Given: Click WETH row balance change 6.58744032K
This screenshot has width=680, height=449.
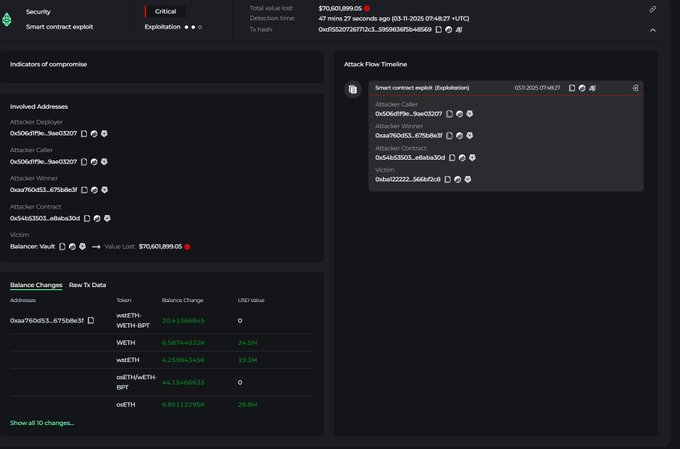Looking at the screenshot, I should 183,343.
